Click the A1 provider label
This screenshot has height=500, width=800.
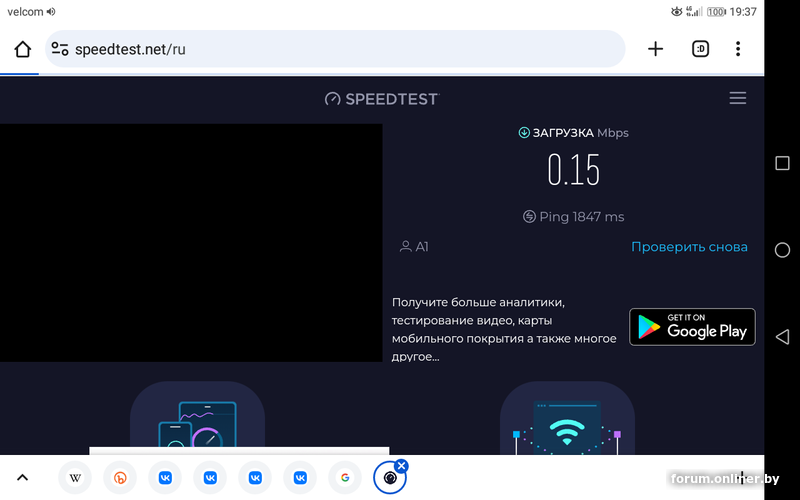pyautogui.click(x=422, y=247)
